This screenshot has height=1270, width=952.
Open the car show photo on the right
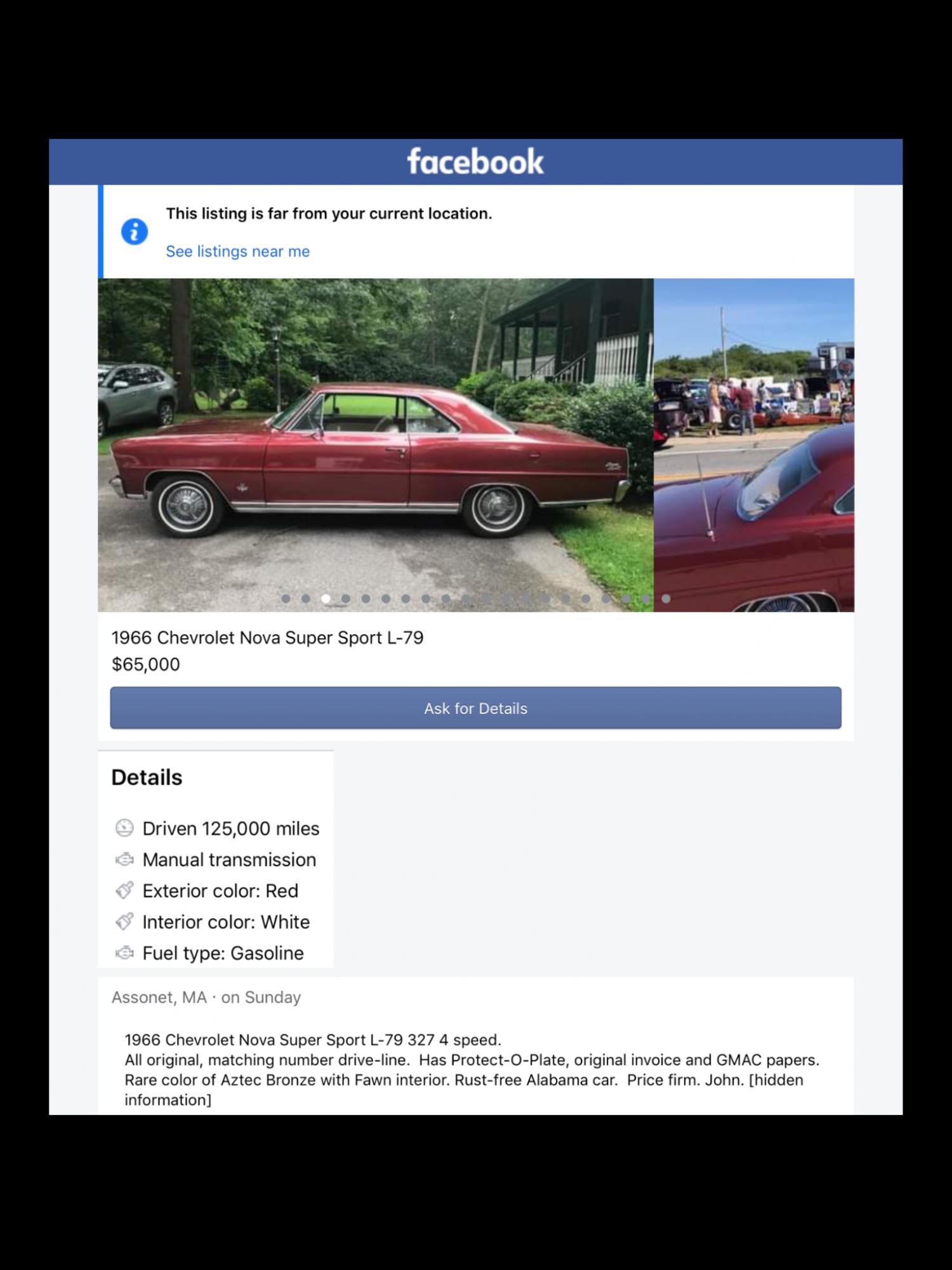click(754, 445)
